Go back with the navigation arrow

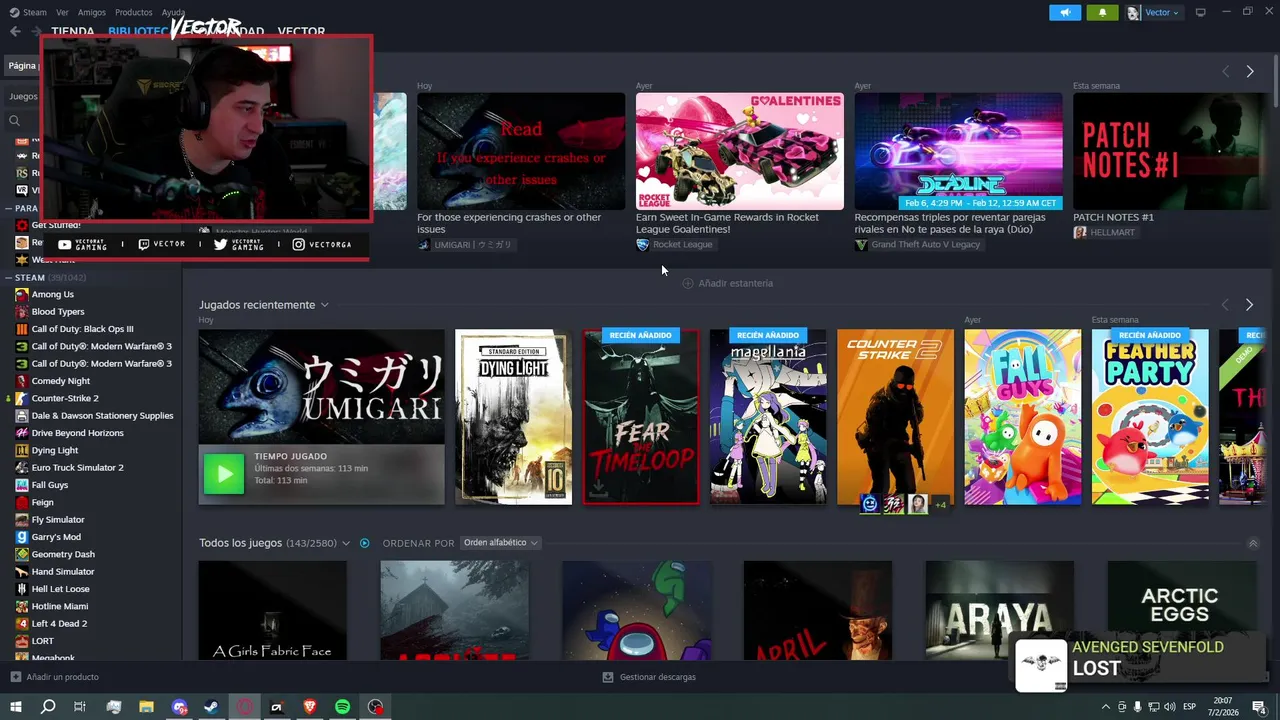click(x=15, y=31)
